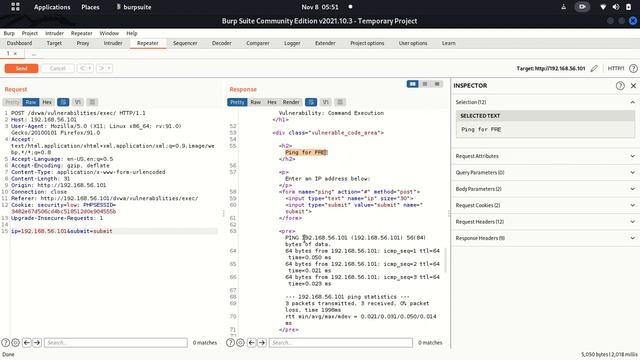The height and width of the screenshot is (360, 640).
Task: Select Raw view in the Request pane
Action: coord(31,102)
